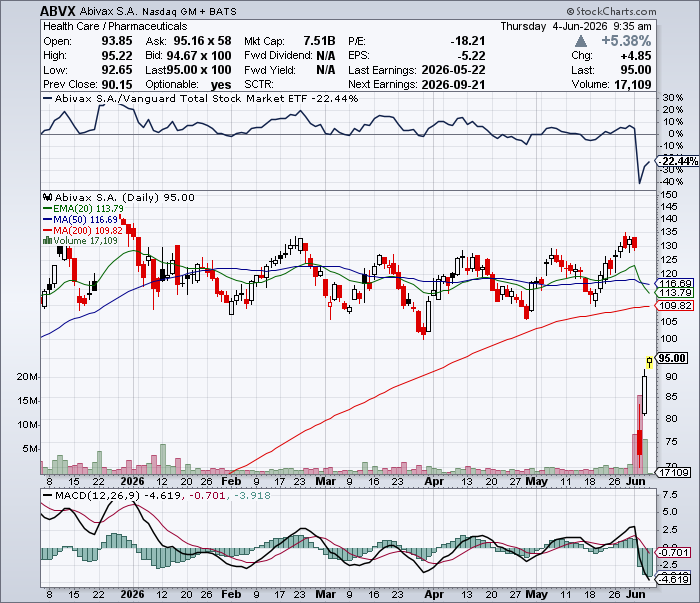Click the Next Earnings date 2026-09-21
This screenshot has height=603, width=700.
tap(453, 84)
